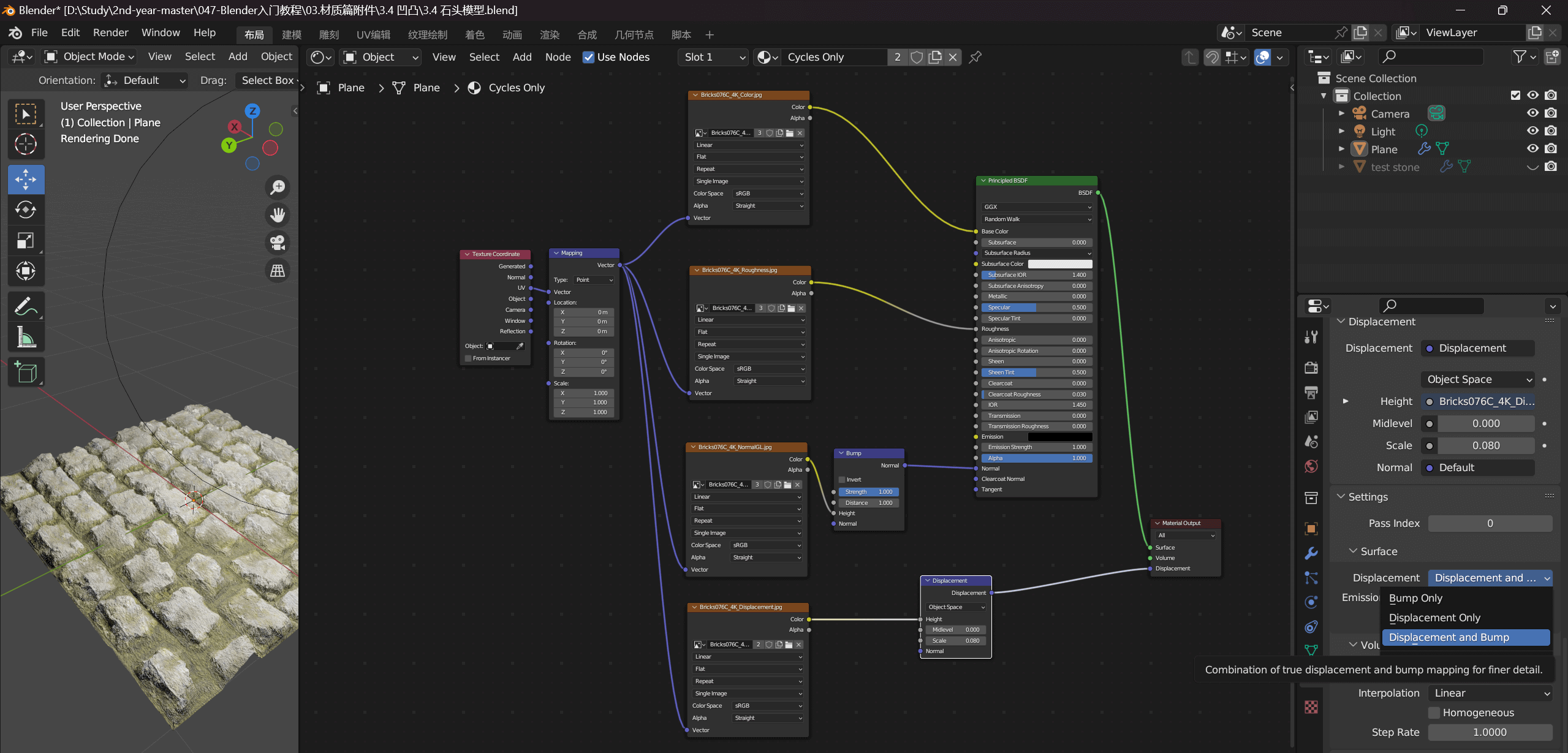1568x753 pixels.
Task: Click the Subsurface Color white swatch
Action: tap(1060, 264)
